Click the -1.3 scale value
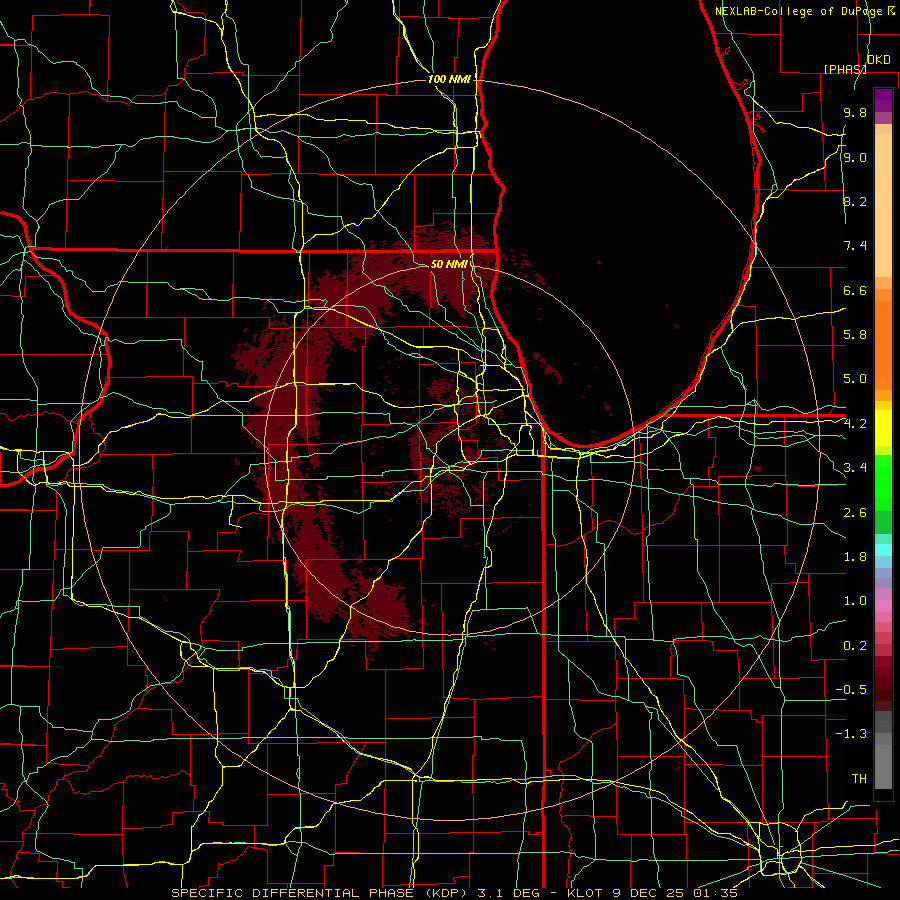The width and height of the screenshot is (900, 900). tap(851, 734)
